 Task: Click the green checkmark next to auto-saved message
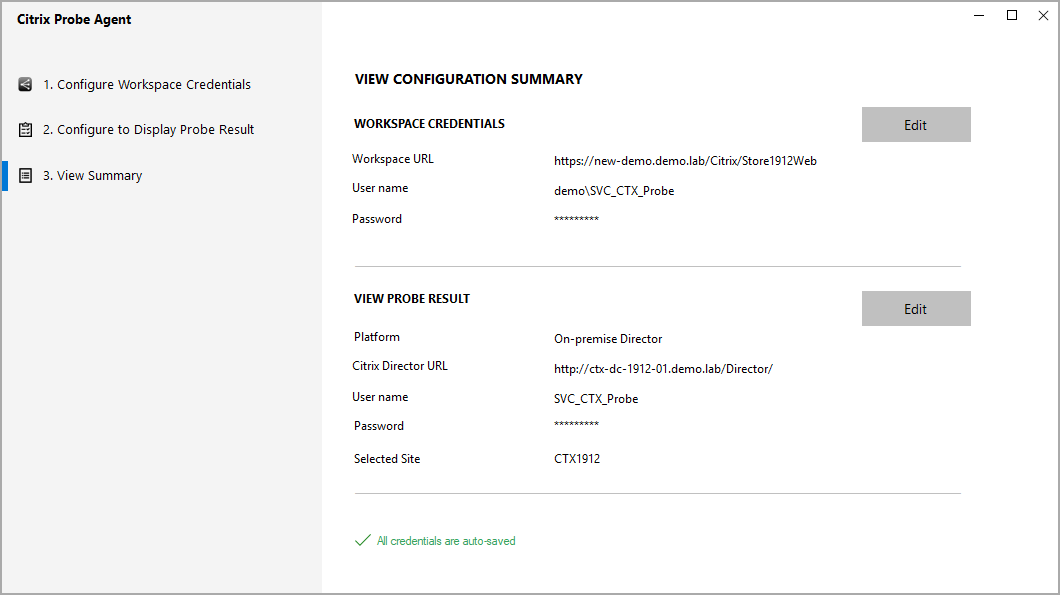tap(362, 540)
